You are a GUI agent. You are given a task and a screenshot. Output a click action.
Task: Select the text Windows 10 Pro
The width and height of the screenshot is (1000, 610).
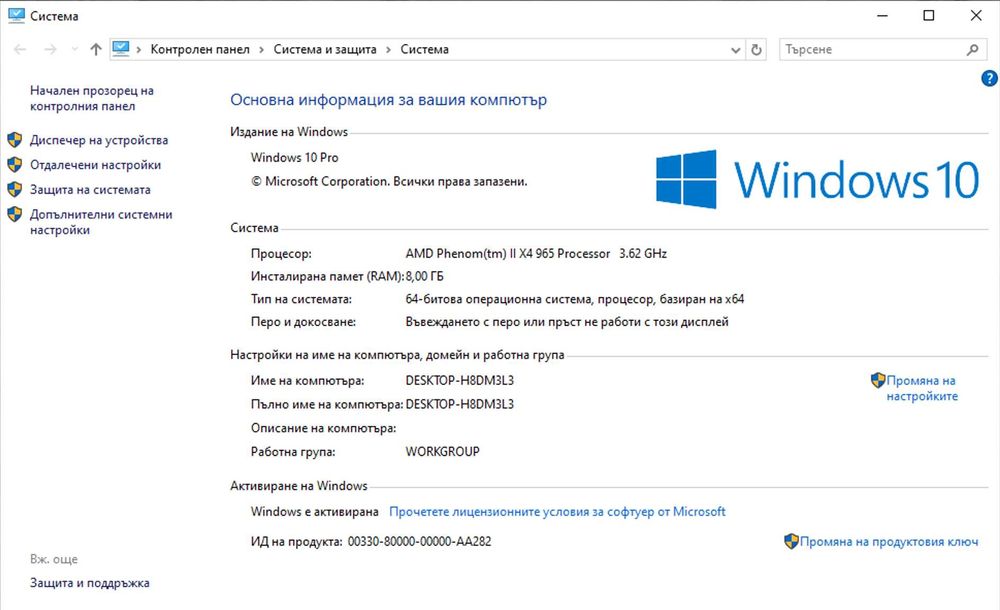click(294, 157)
